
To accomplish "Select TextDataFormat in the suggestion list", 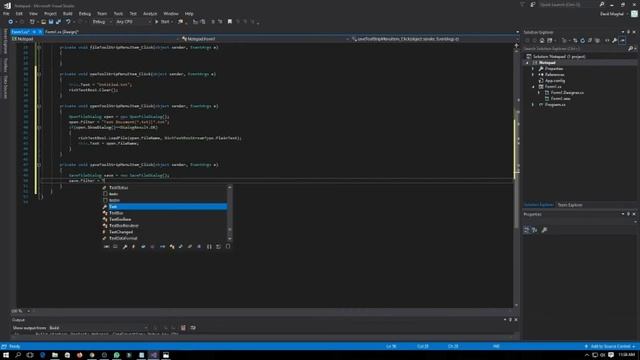I will (x=164, y=238).
